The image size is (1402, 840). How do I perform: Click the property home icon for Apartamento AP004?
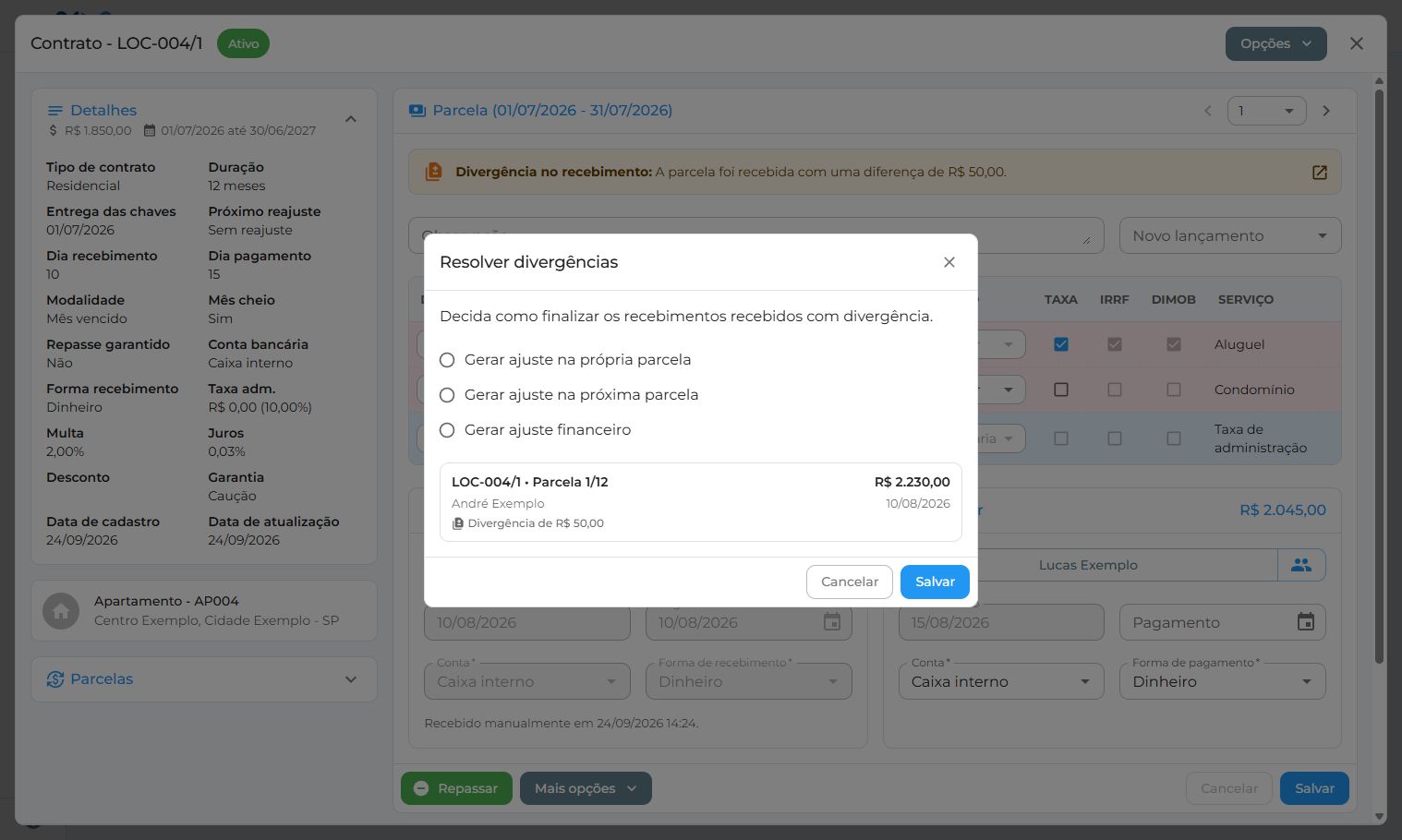click(61, 611)
